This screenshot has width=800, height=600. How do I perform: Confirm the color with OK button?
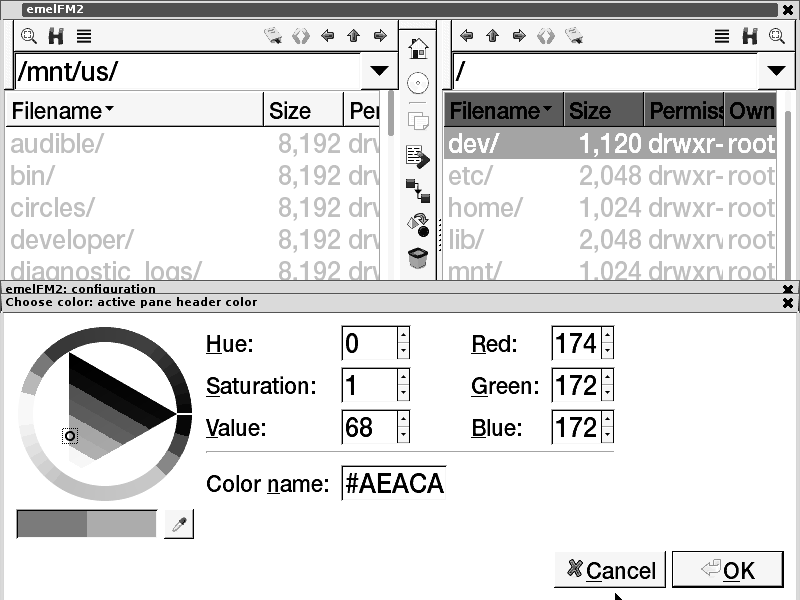click(728, 570)
